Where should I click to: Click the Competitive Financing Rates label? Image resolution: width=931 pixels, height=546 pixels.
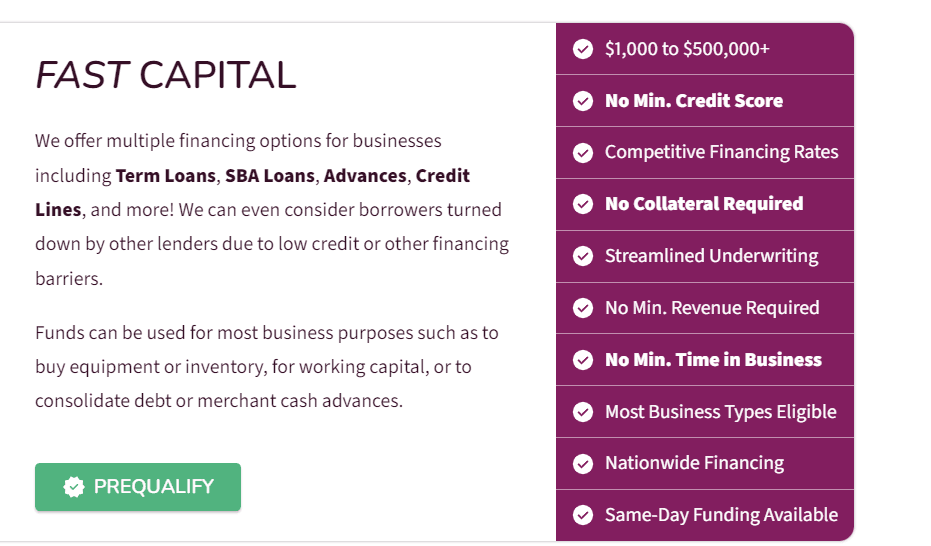pyautogui.click(x=721, y=153)
